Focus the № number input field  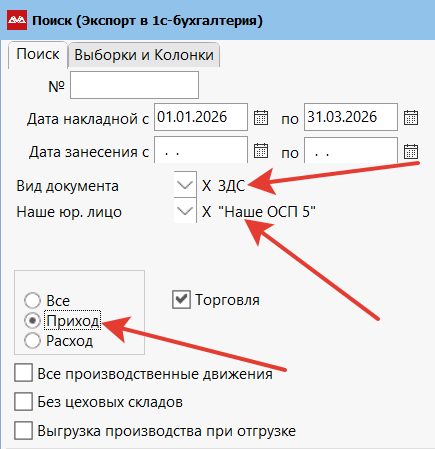(x=134, y=85)
